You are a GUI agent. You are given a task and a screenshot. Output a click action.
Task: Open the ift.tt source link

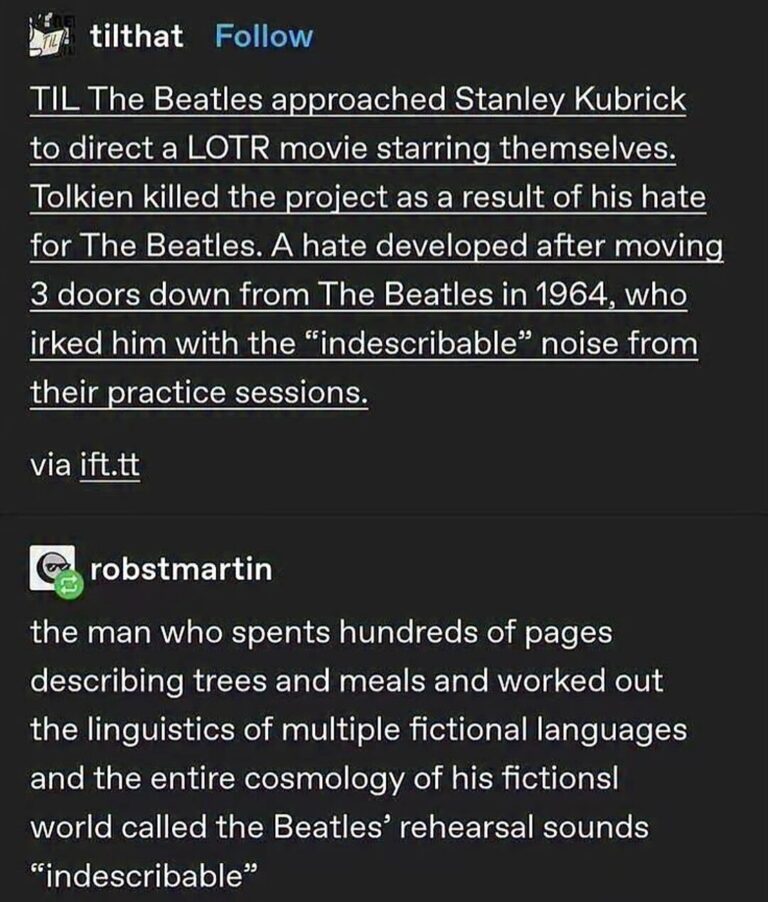click(109, 465)
